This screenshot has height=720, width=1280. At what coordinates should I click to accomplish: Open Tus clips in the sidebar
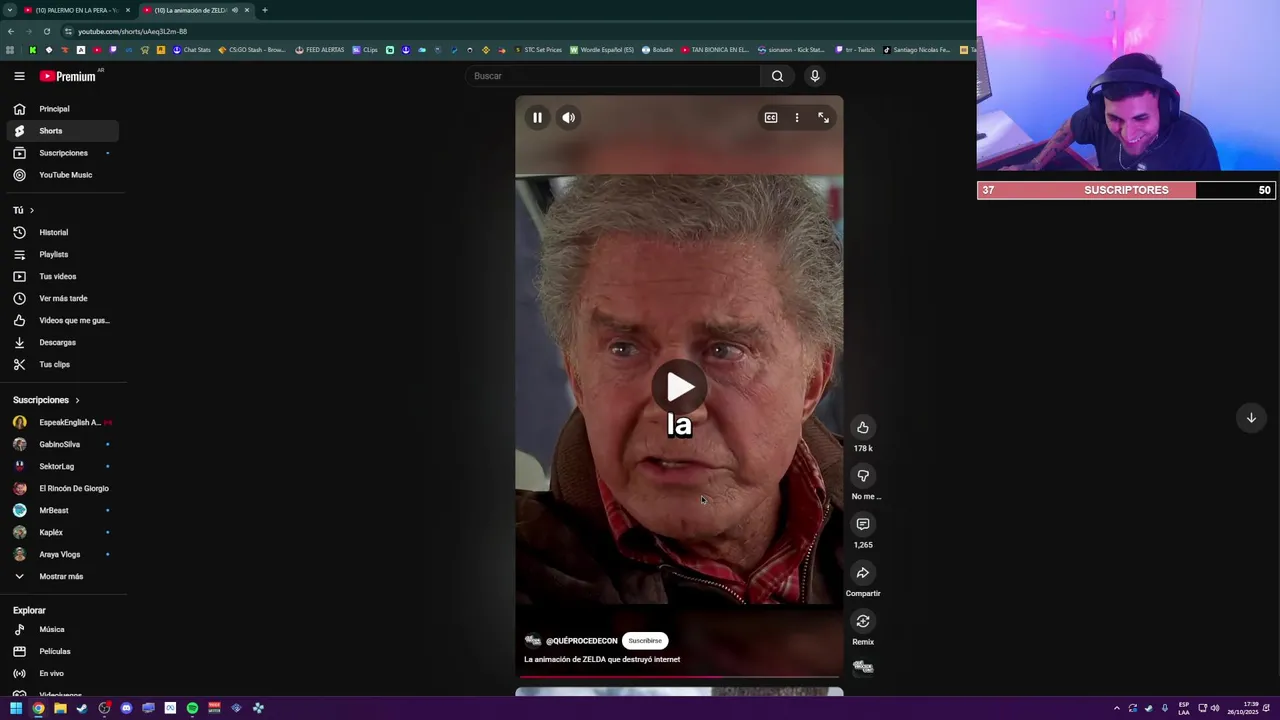[x=63, y=365]
